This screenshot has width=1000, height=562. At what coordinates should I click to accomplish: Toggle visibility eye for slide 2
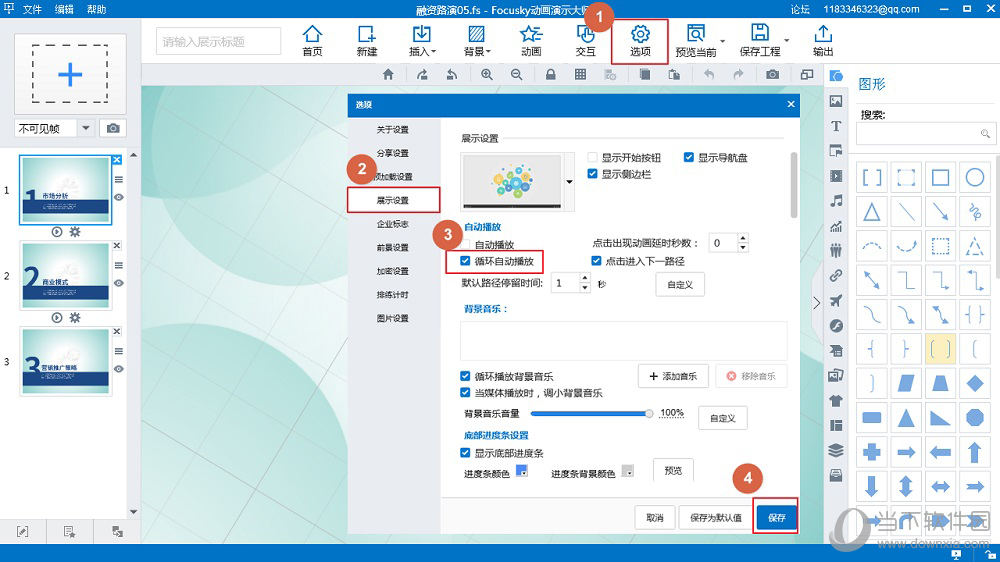119,283
